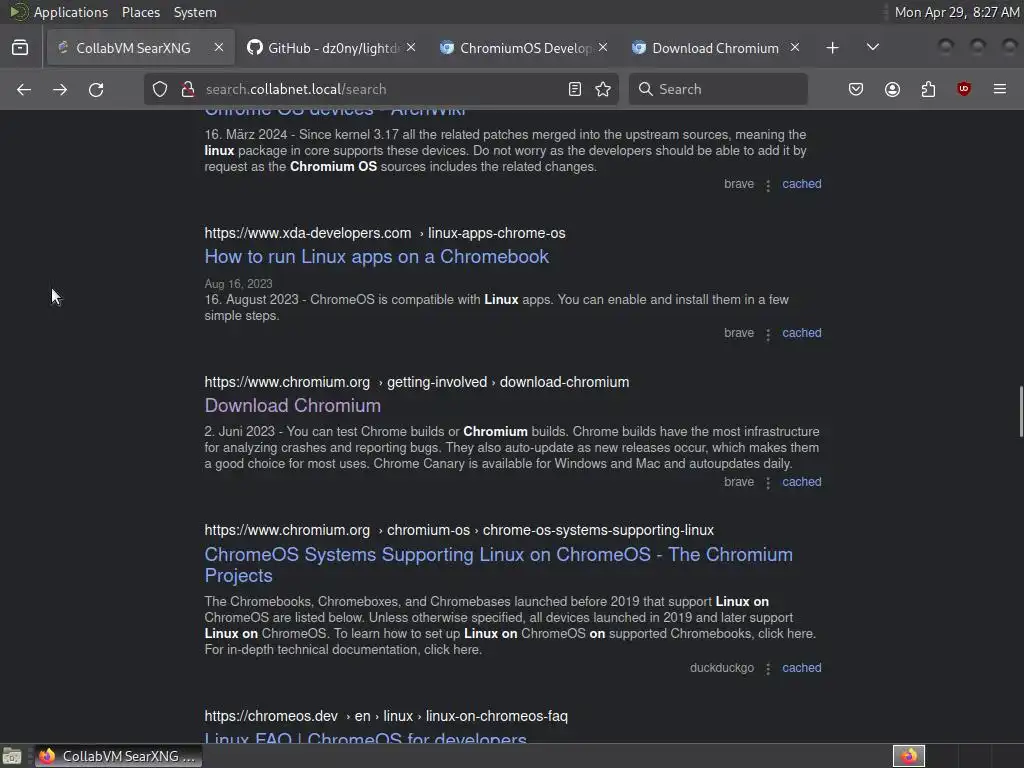
Task: Open Firefox View tab overview icon
Action: pyautogui.click(x=20, y=48)
